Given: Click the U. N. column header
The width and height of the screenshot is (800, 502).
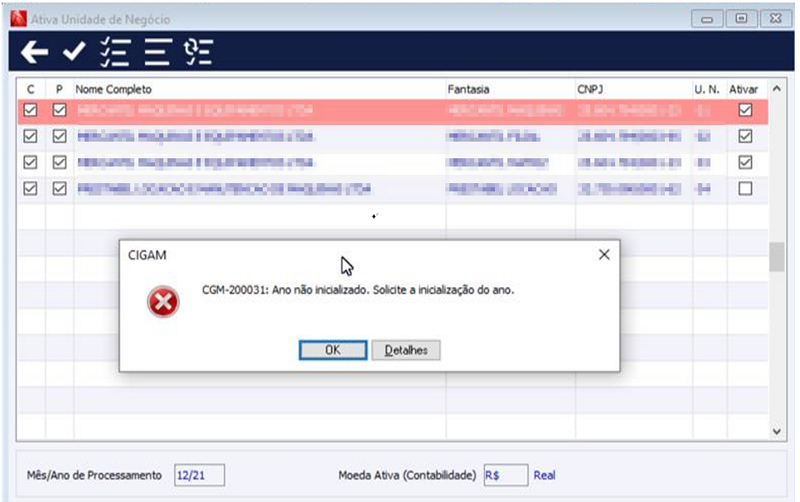Looking at the screenshot, I should [707, 89].
